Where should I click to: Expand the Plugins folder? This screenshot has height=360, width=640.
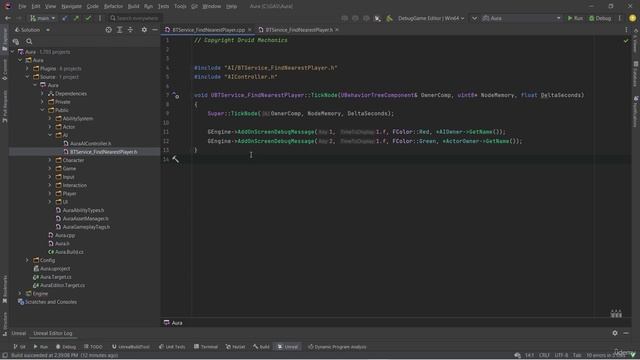(27, 69)
